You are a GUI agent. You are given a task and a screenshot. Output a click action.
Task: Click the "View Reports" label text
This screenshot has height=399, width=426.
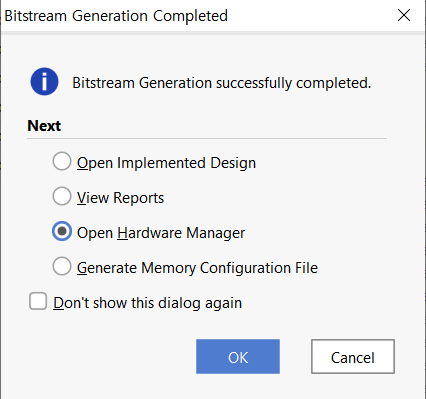(x=120, y=198)
